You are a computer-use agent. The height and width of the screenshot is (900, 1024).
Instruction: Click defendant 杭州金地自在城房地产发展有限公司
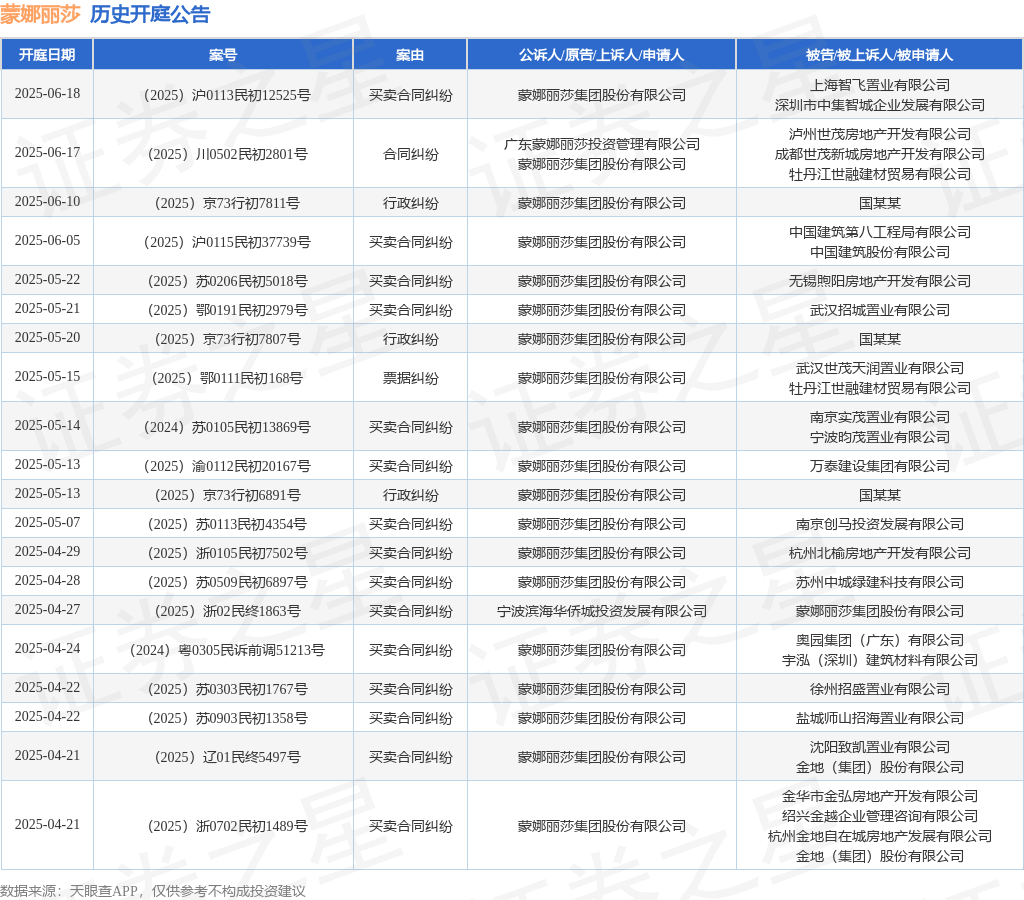[880, 837]
